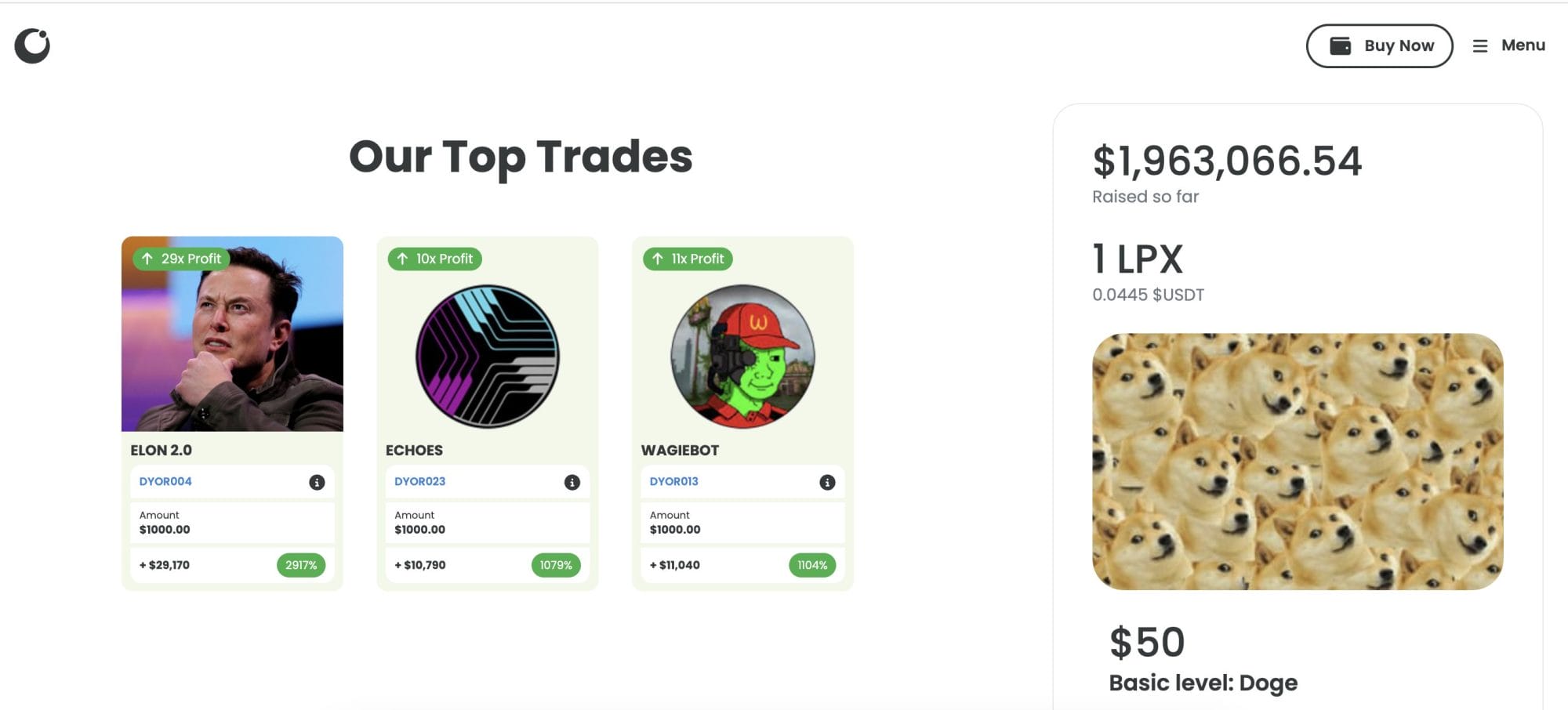
Task: Open info for trade DYOR023
Action: (x=572, y=481)
